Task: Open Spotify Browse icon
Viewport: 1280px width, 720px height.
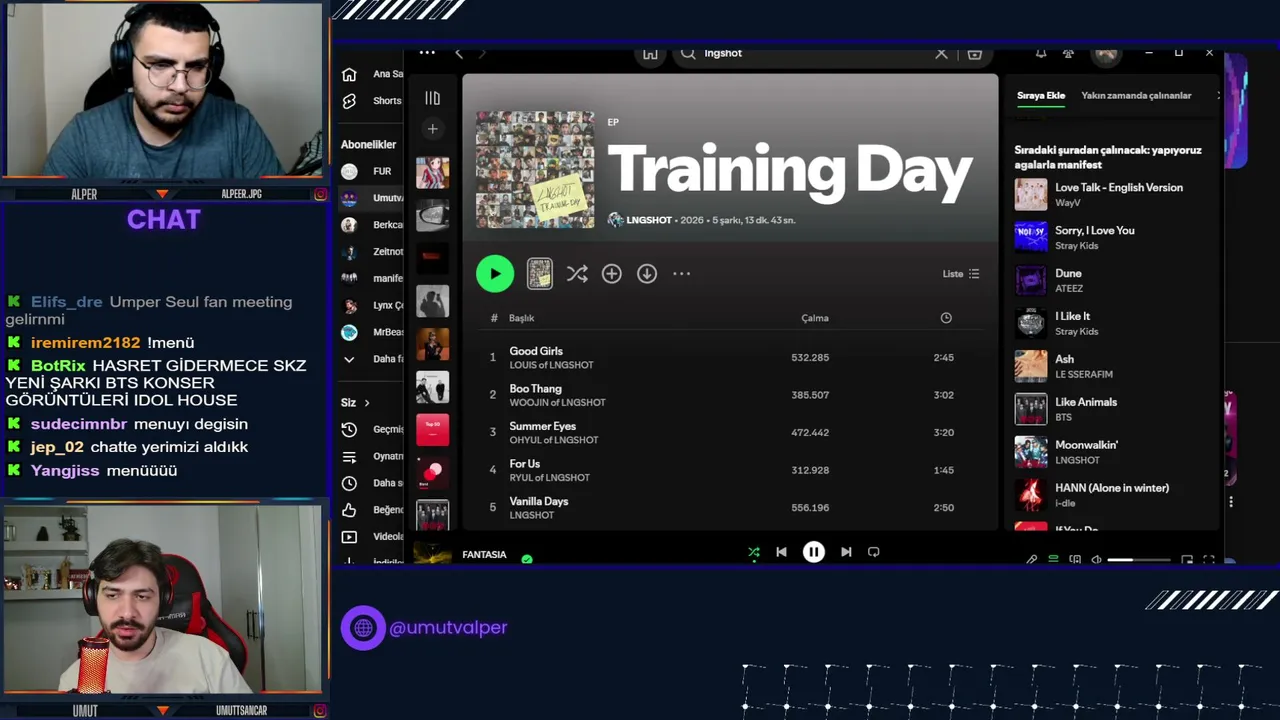Action: 975,53
